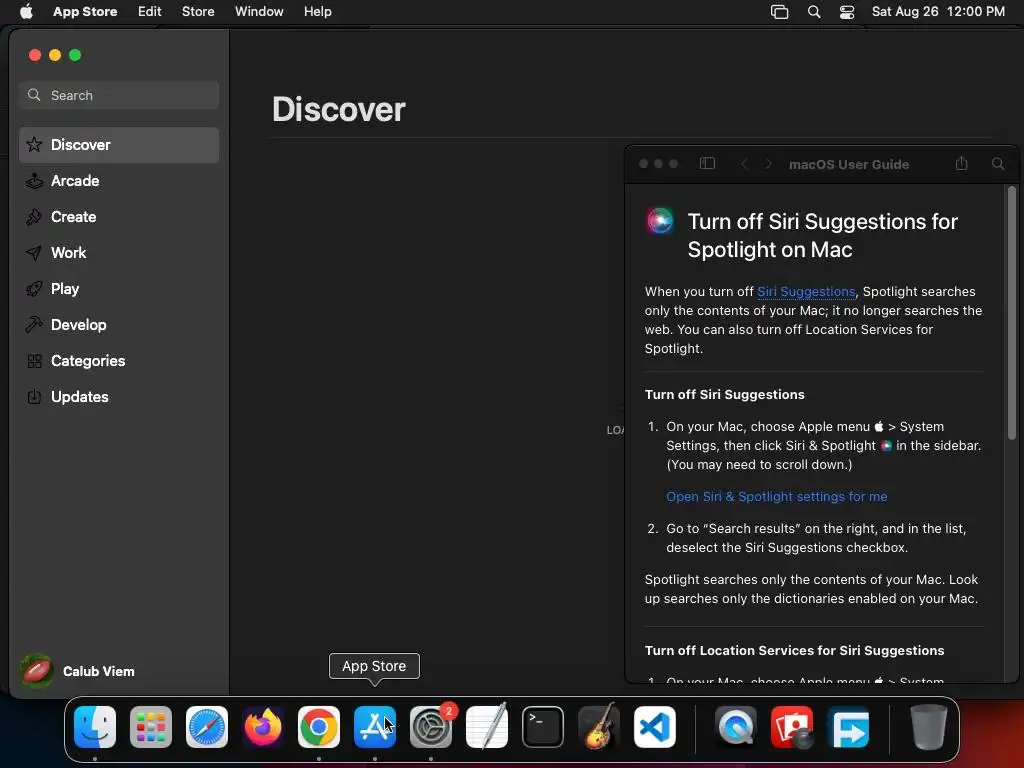Follow the Siri Suggestions link
1024x768 pixels.
(x=806, y=291)
